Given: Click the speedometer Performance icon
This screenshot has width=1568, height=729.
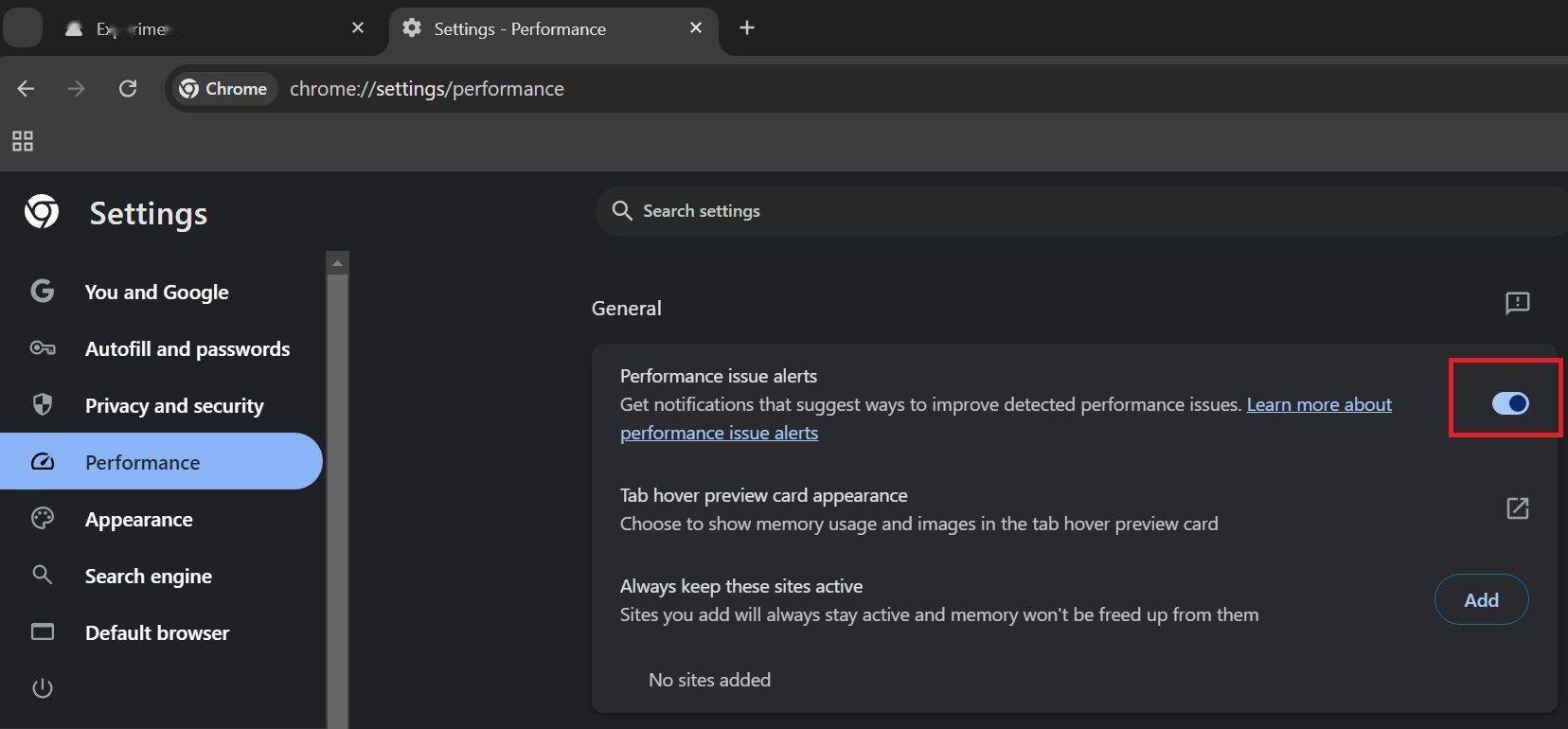Looking at the screenshot, I should [x=42, y=461].
